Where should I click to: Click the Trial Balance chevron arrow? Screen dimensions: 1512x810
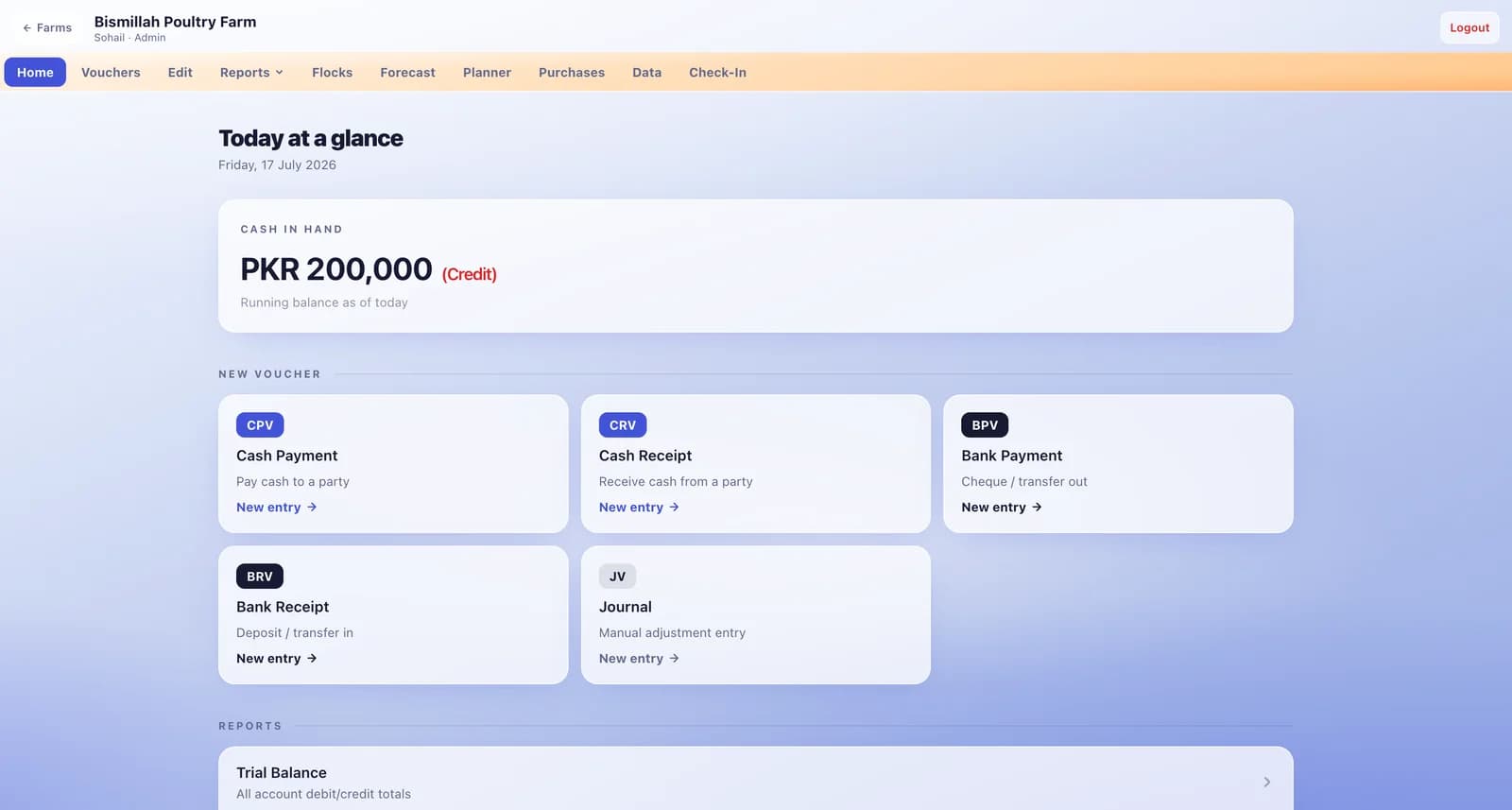click(1267, 782)
